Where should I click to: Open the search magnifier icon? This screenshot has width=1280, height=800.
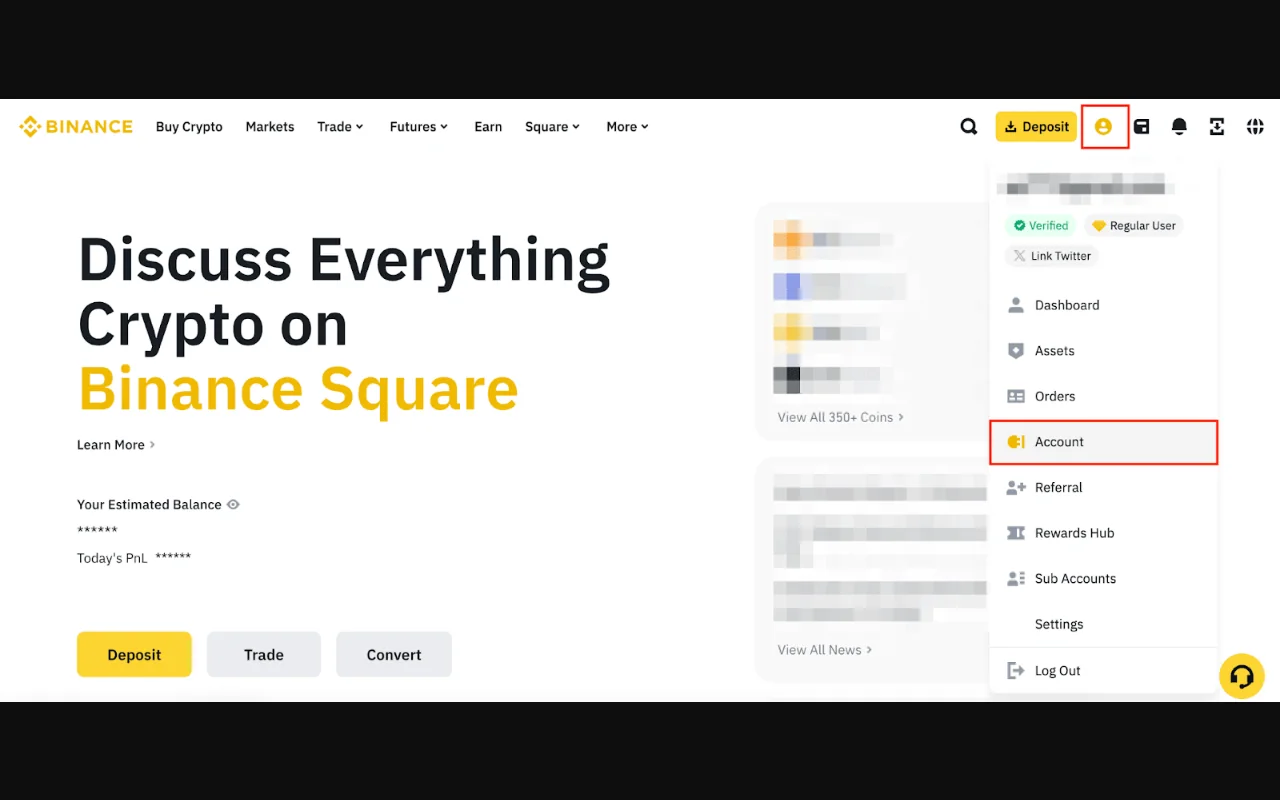tap(968, 126)
